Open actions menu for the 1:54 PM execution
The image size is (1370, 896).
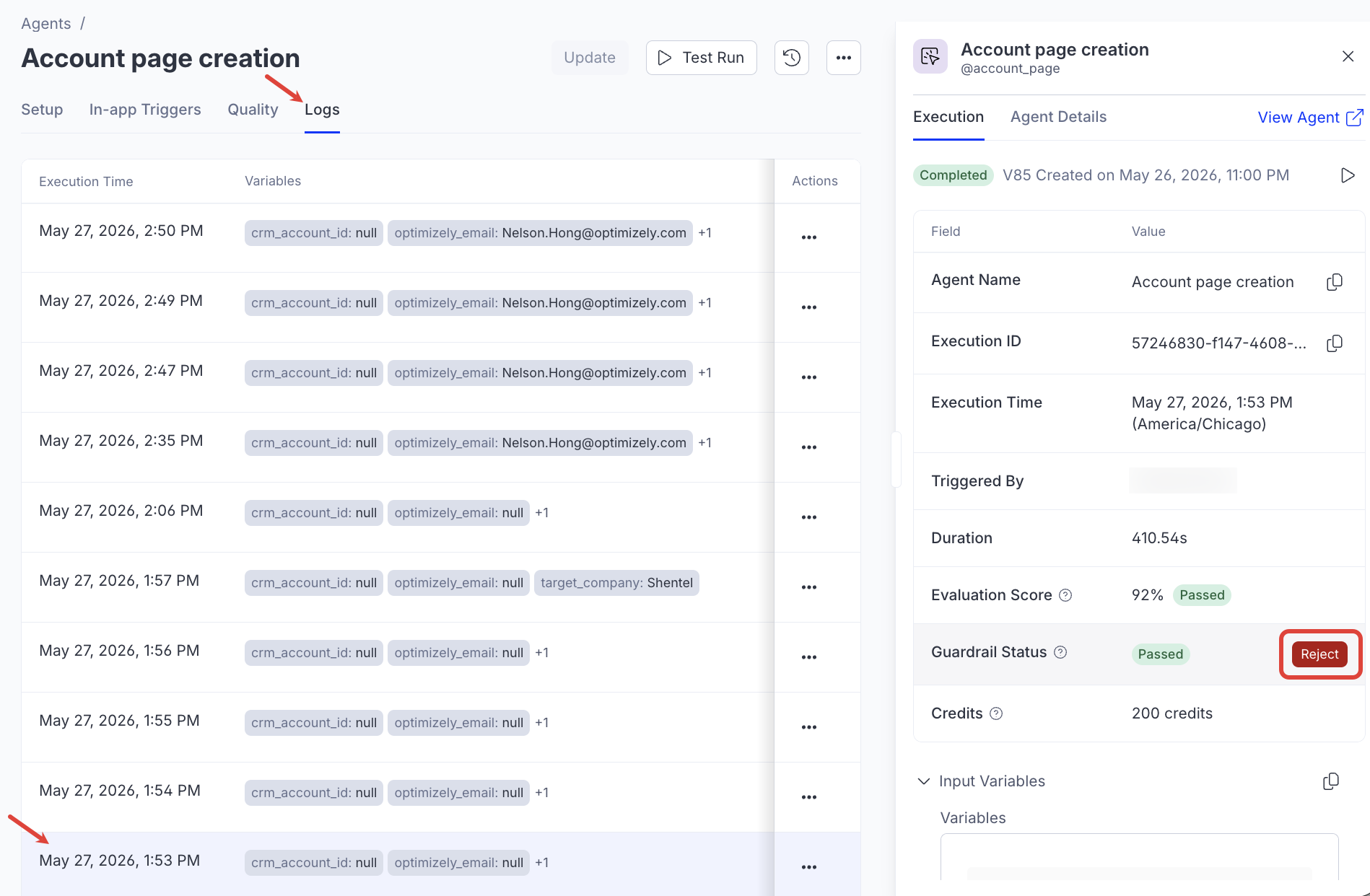(x=809, y=797)
